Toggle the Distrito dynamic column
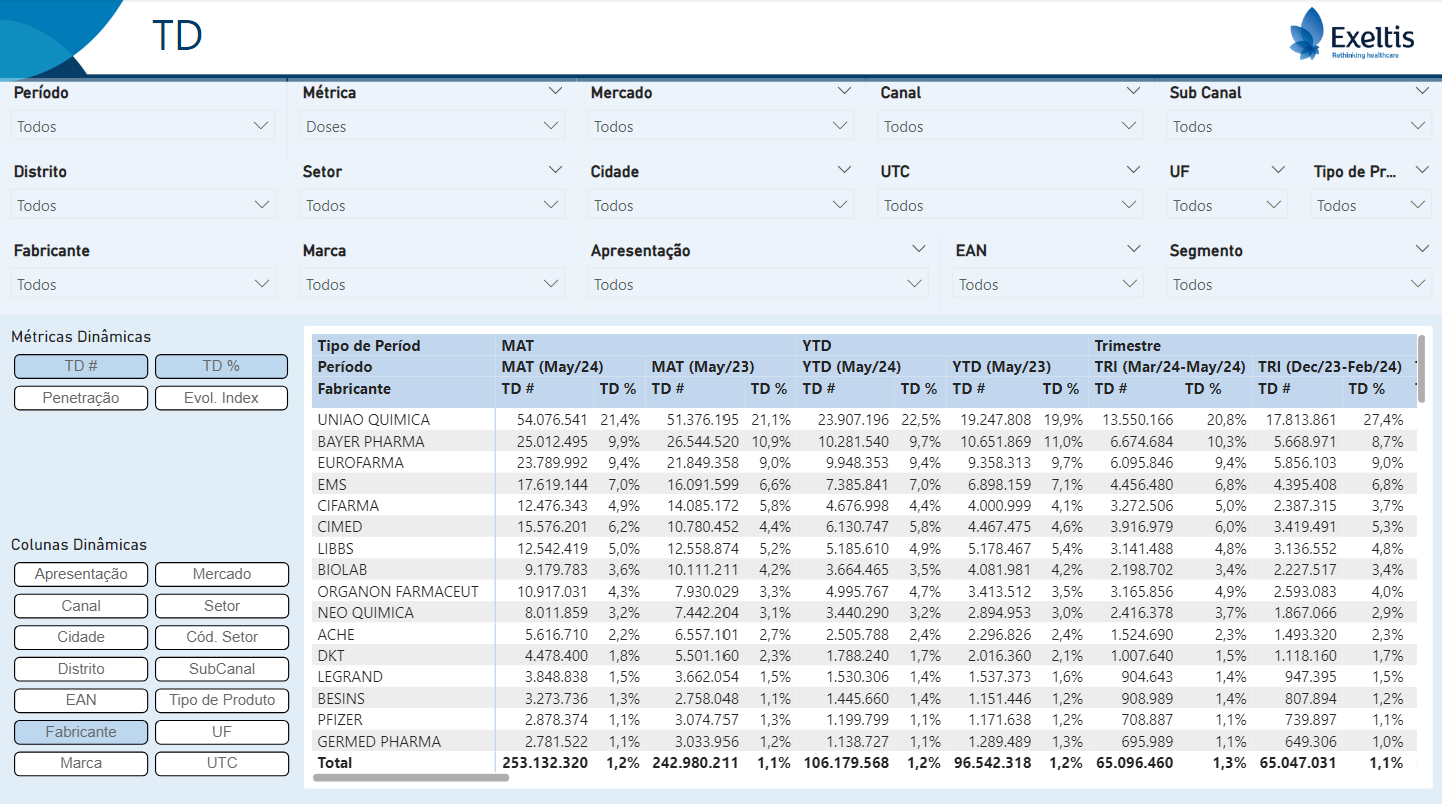Image resolution: width=1442 pixels, height=804 pixels. [81, 669]
